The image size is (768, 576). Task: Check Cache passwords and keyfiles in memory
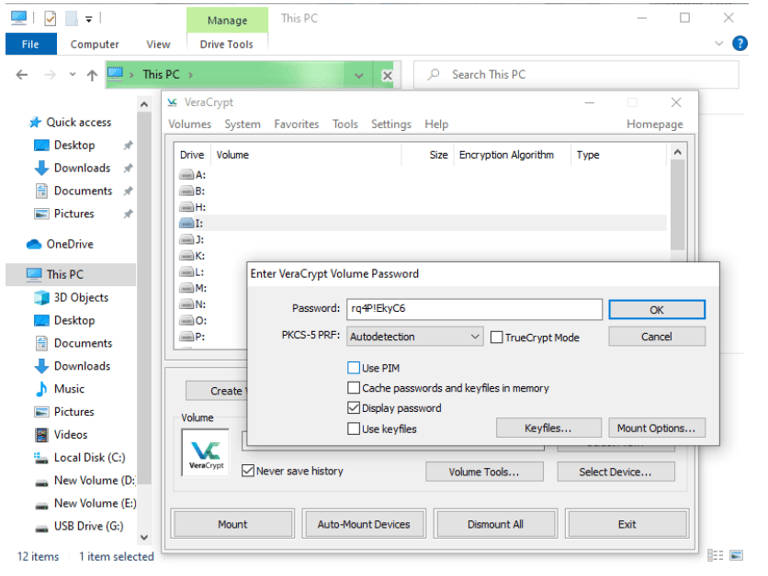pyautogui.click(x=353, y=388)
